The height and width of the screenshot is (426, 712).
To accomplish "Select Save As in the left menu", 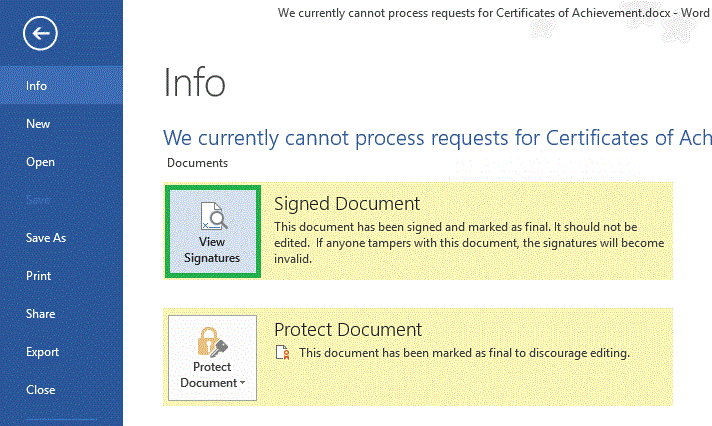I will click(46, 238).
